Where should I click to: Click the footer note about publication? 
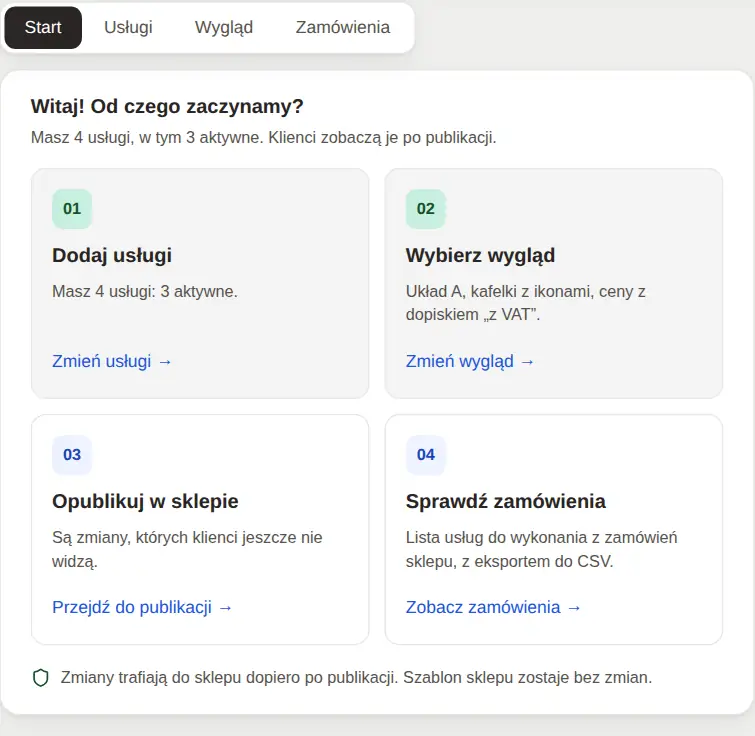(x=356, y=678)
